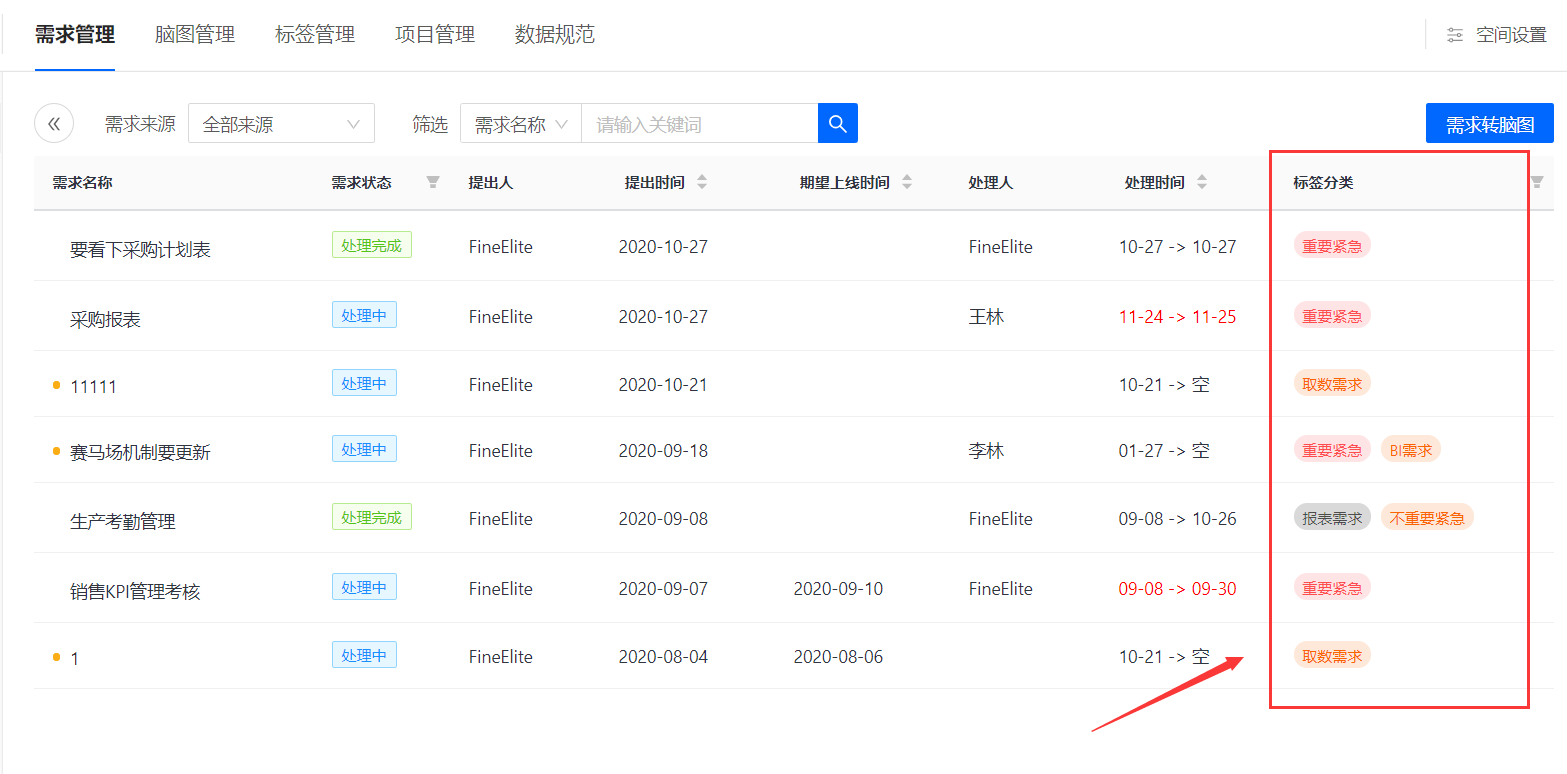Sort by 期望上线时间 arrows icon
Image resolution: width=1567 pixels, height=774 pixels.
coord(907,182)
